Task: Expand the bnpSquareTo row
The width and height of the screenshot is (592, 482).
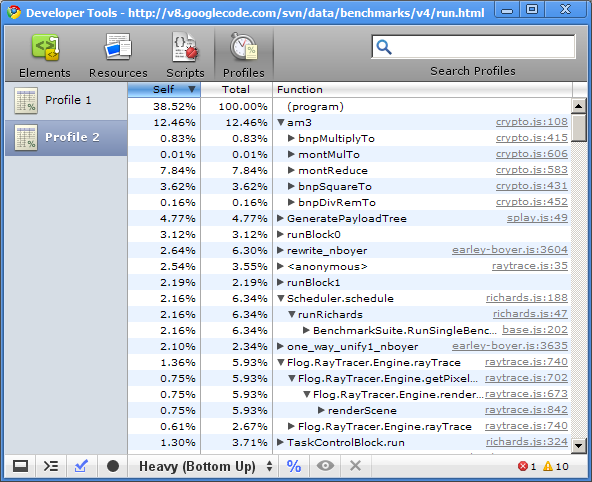Action: tap(291, 186)
